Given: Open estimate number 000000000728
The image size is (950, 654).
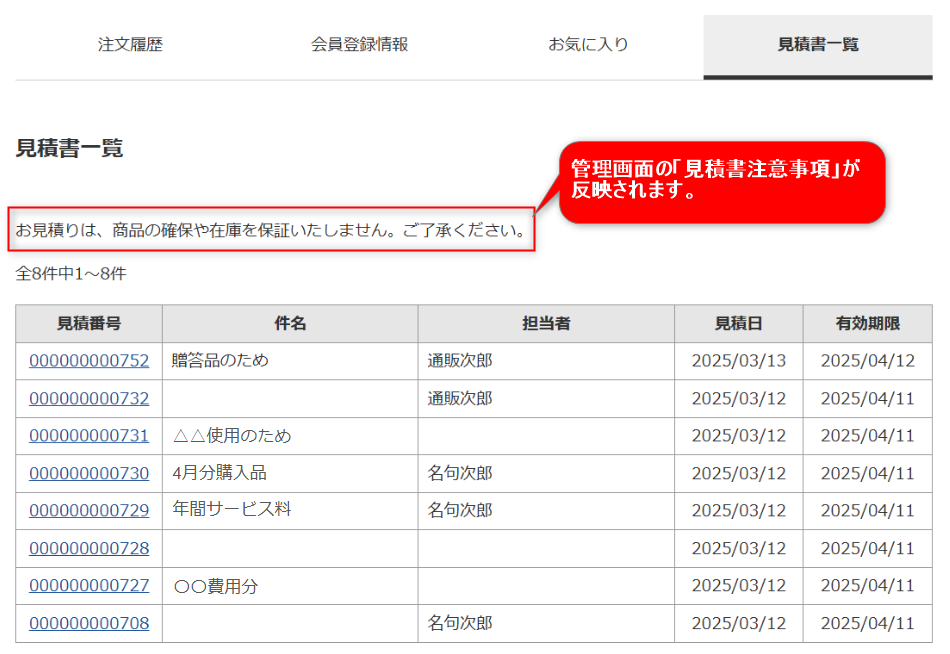Looking at the screenshot, I should [89, 548].
